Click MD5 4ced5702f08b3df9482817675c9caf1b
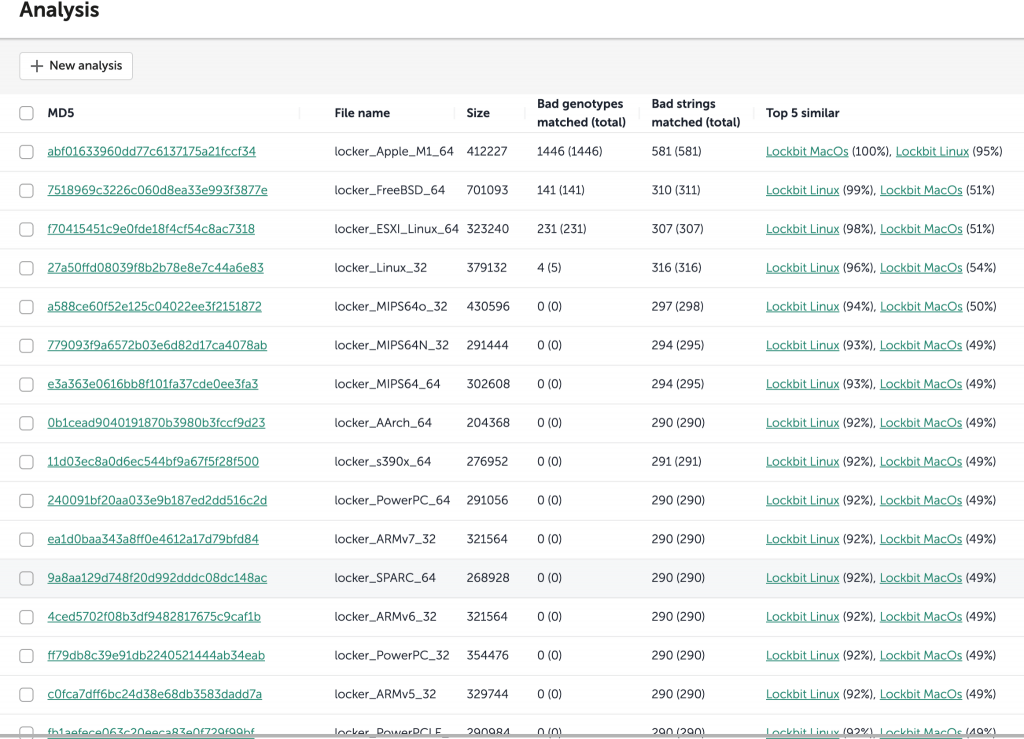This screenshot has height=739, width=1024. point(154,616)
